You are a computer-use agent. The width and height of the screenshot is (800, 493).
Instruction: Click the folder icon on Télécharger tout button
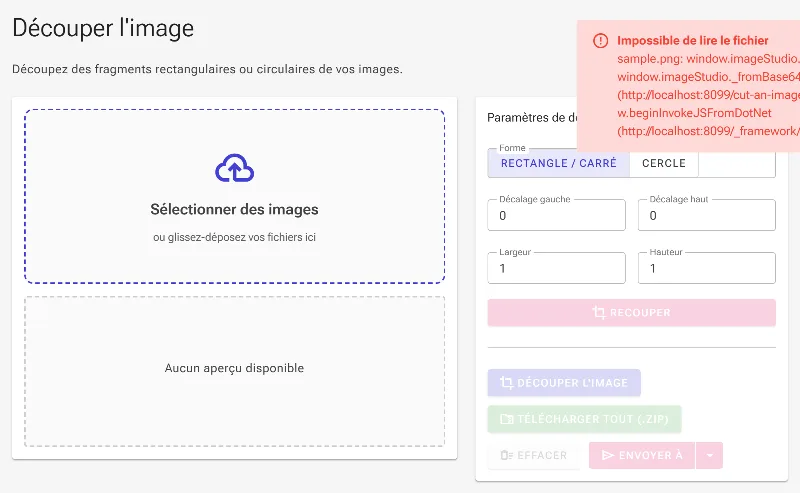click(x=507, y=419)
